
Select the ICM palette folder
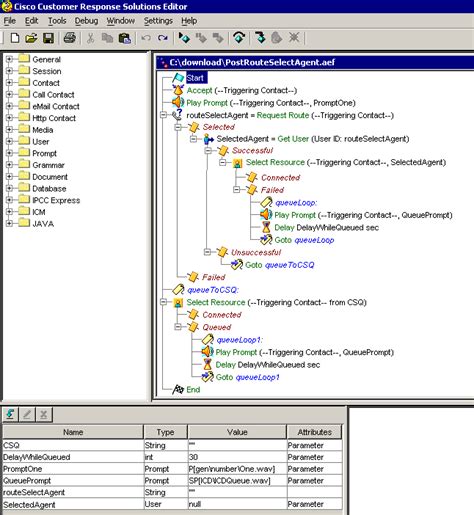click(39, 212)
